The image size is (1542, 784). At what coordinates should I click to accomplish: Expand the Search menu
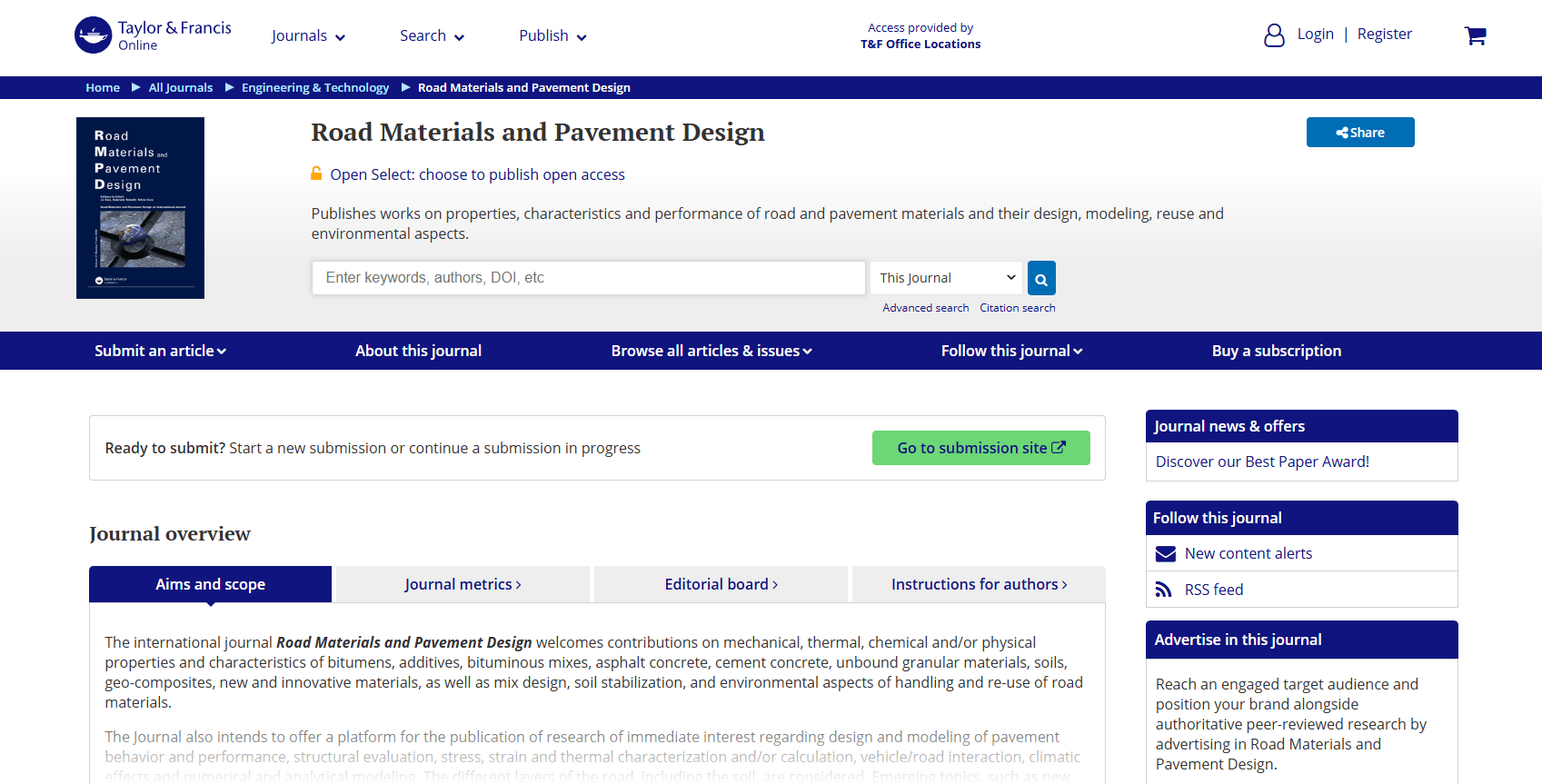pos(432,36)
